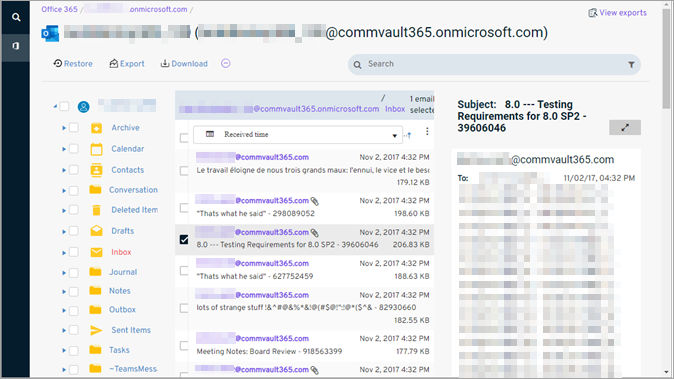Toggle sort direction arrow icon
This screenshot has height=379, width=674.
pyautogui.click(x=409, y=135)
